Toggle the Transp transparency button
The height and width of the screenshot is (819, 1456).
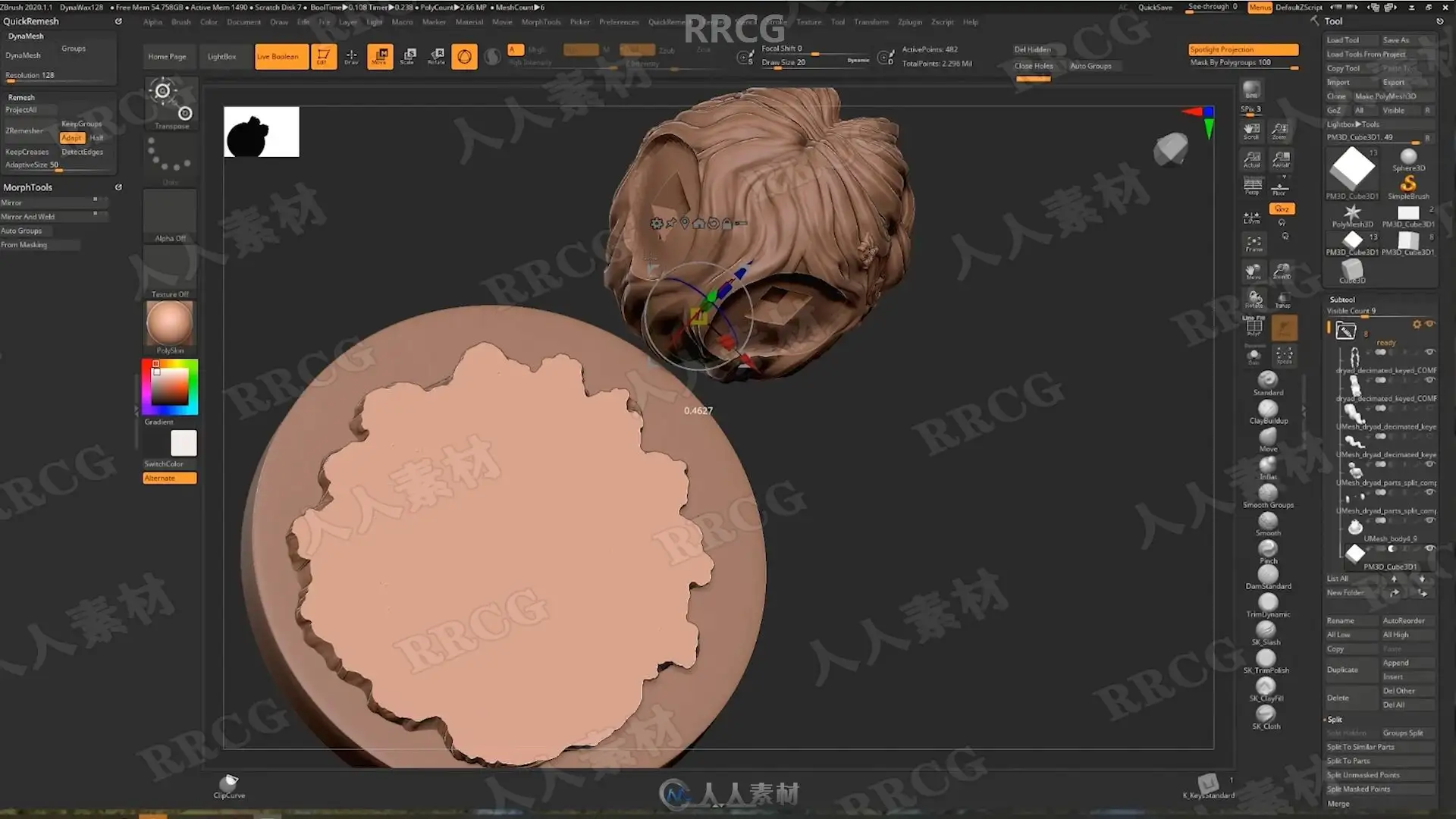click(x=1282, y=300)
